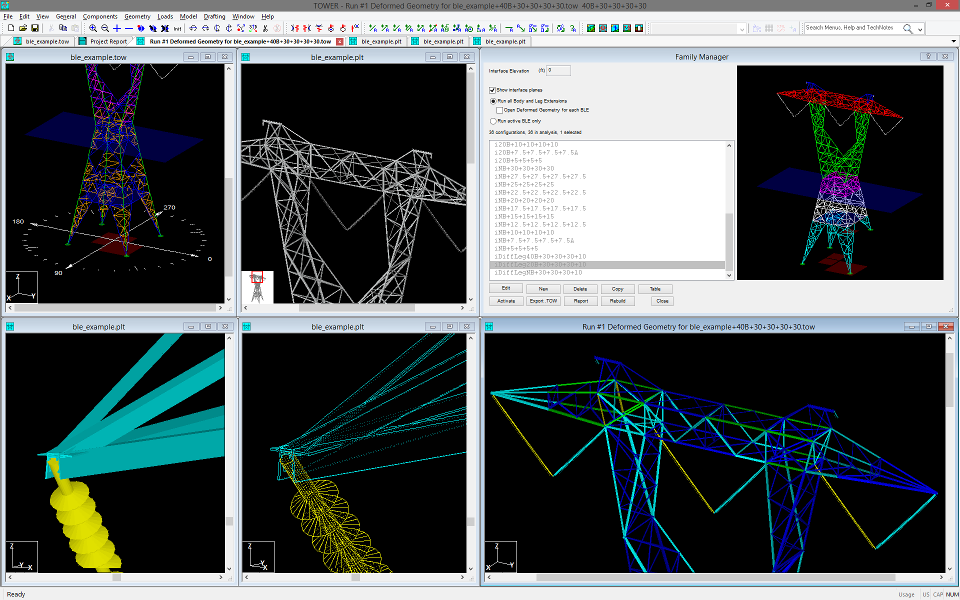Viewport: 960px width, 600px height.
Task: Select Run all Body and Leg Extensions
Action: click(493, 101)
